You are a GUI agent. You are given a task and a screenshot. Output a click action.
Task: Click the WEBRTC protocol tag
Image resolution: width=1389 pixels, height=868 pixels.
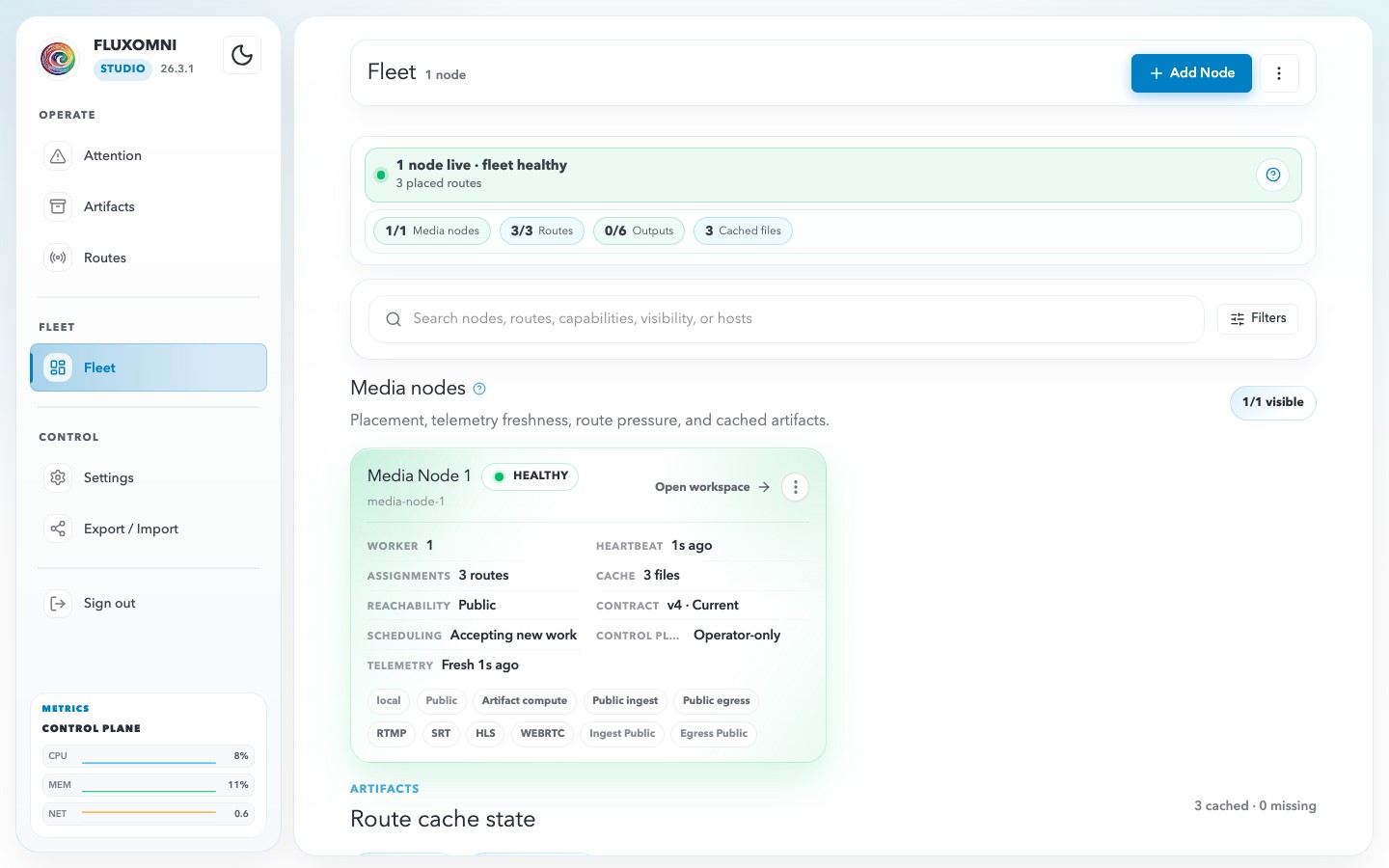click(x=542, y=734)
